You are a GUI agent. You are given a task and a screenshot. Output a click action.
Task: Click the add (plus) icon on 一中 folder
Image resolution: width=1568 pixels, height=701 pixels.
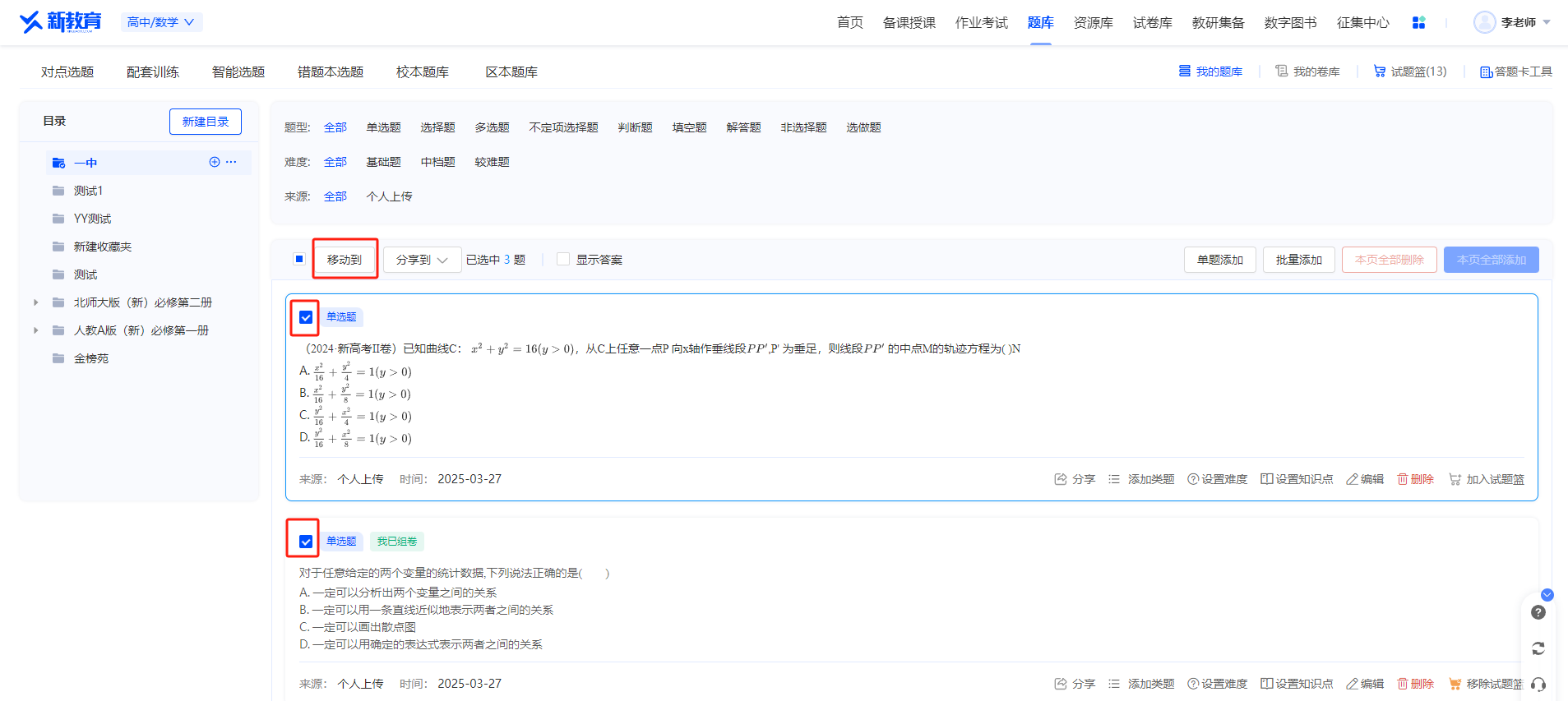coord(215,162)
